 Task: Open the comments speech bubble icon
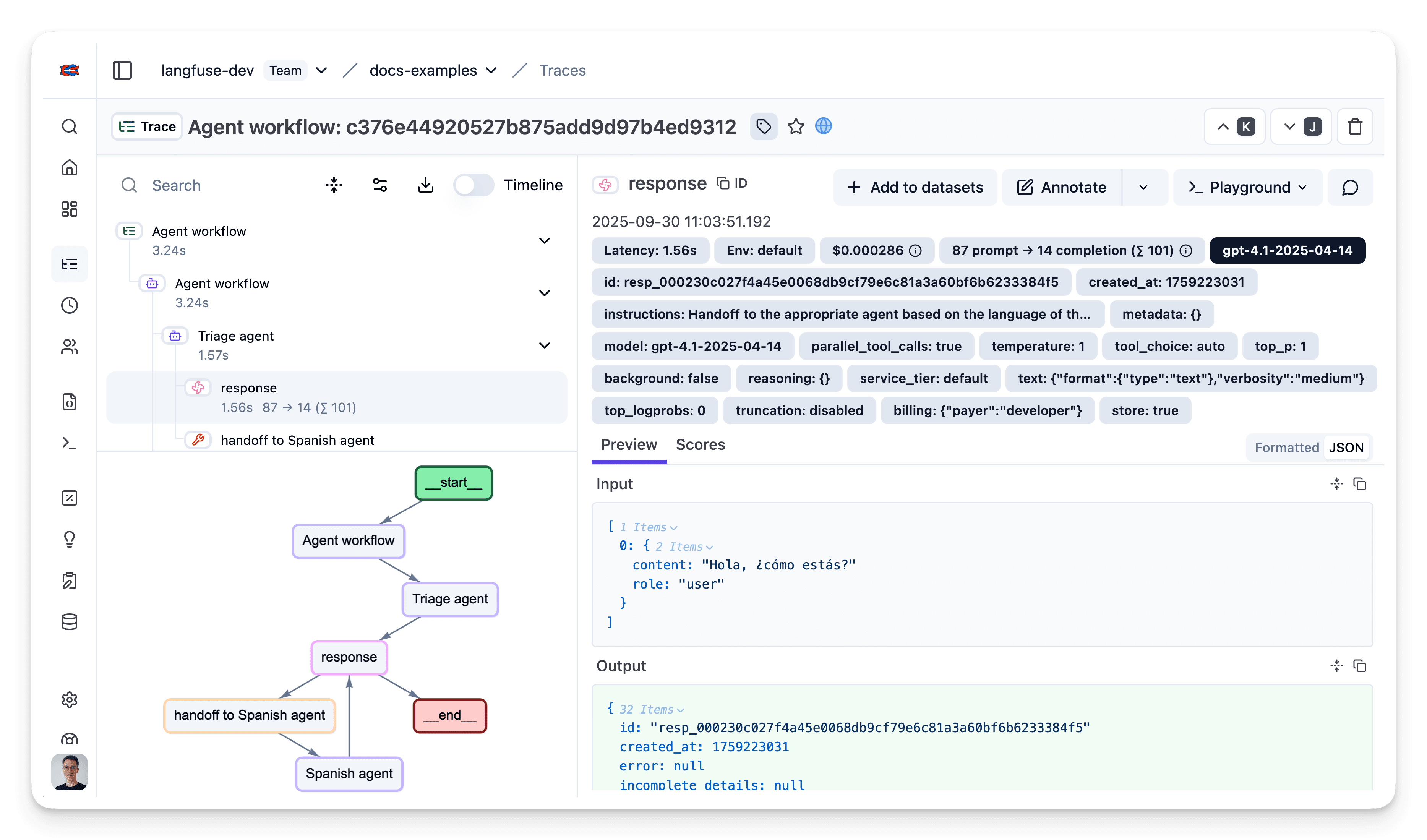pos(1351,187)
